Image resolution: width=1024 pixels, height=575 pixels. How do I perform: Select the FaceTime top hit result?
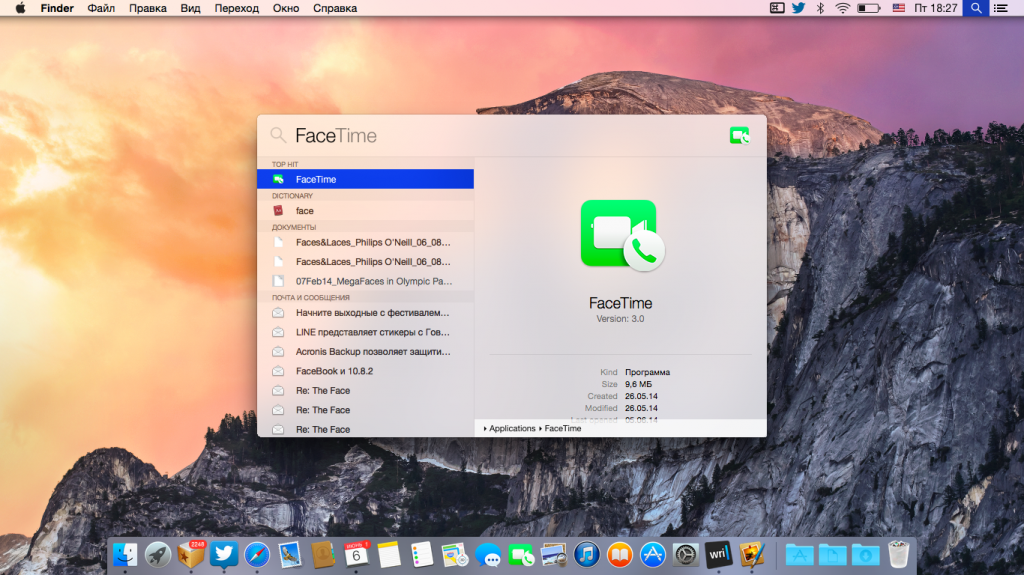365,179
